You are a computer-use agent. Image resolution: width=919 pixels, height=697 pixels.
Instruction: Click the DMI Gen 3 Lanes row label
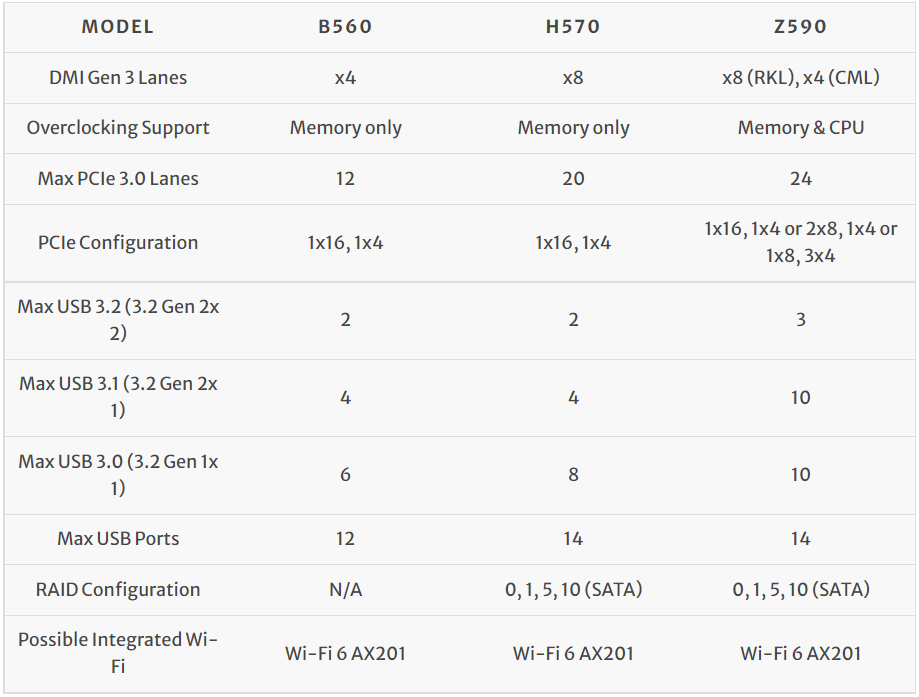click(x=118, y=77)
